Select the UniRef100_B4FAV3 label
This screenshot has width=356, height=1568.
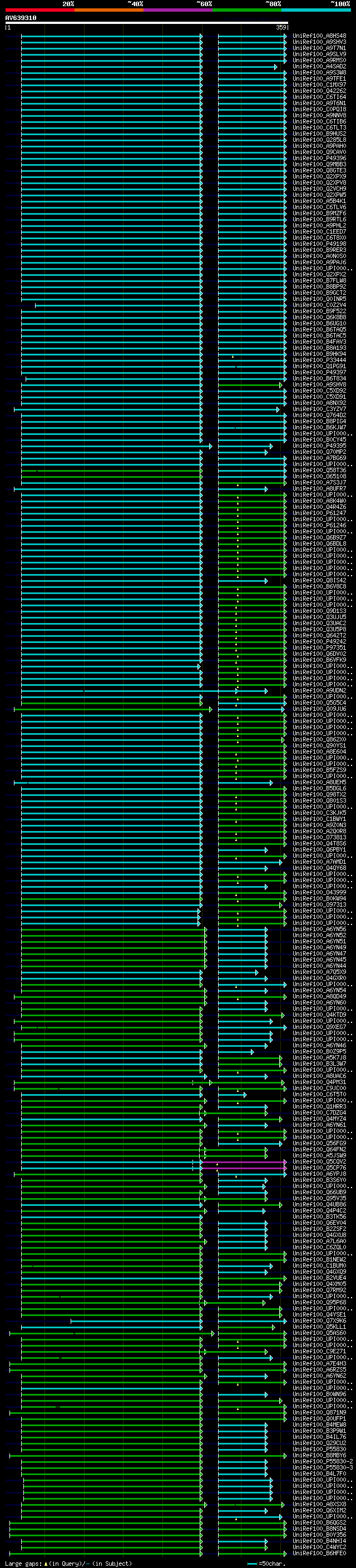[319, 342]
